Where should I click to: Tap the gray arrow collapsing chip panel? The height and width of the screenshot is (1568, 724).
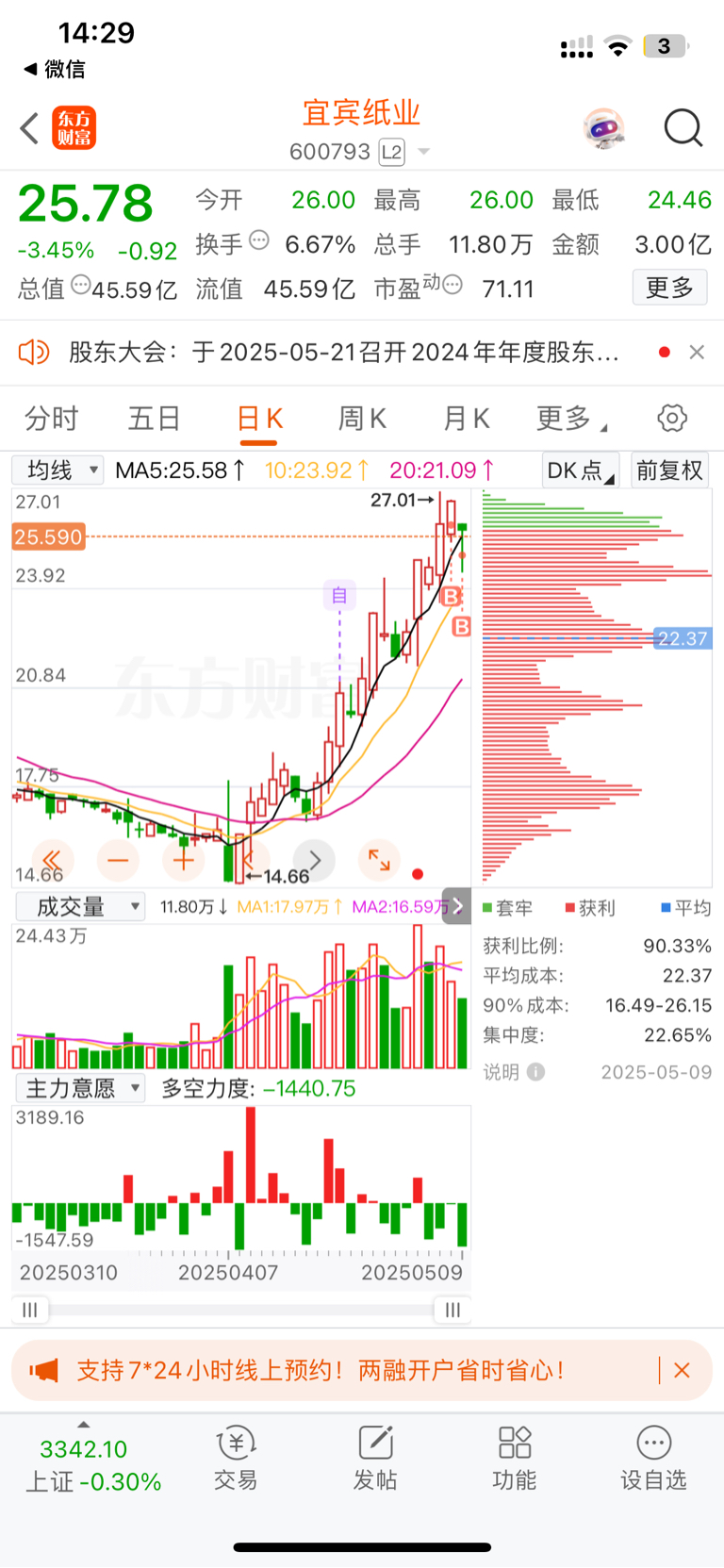[457, 906]
